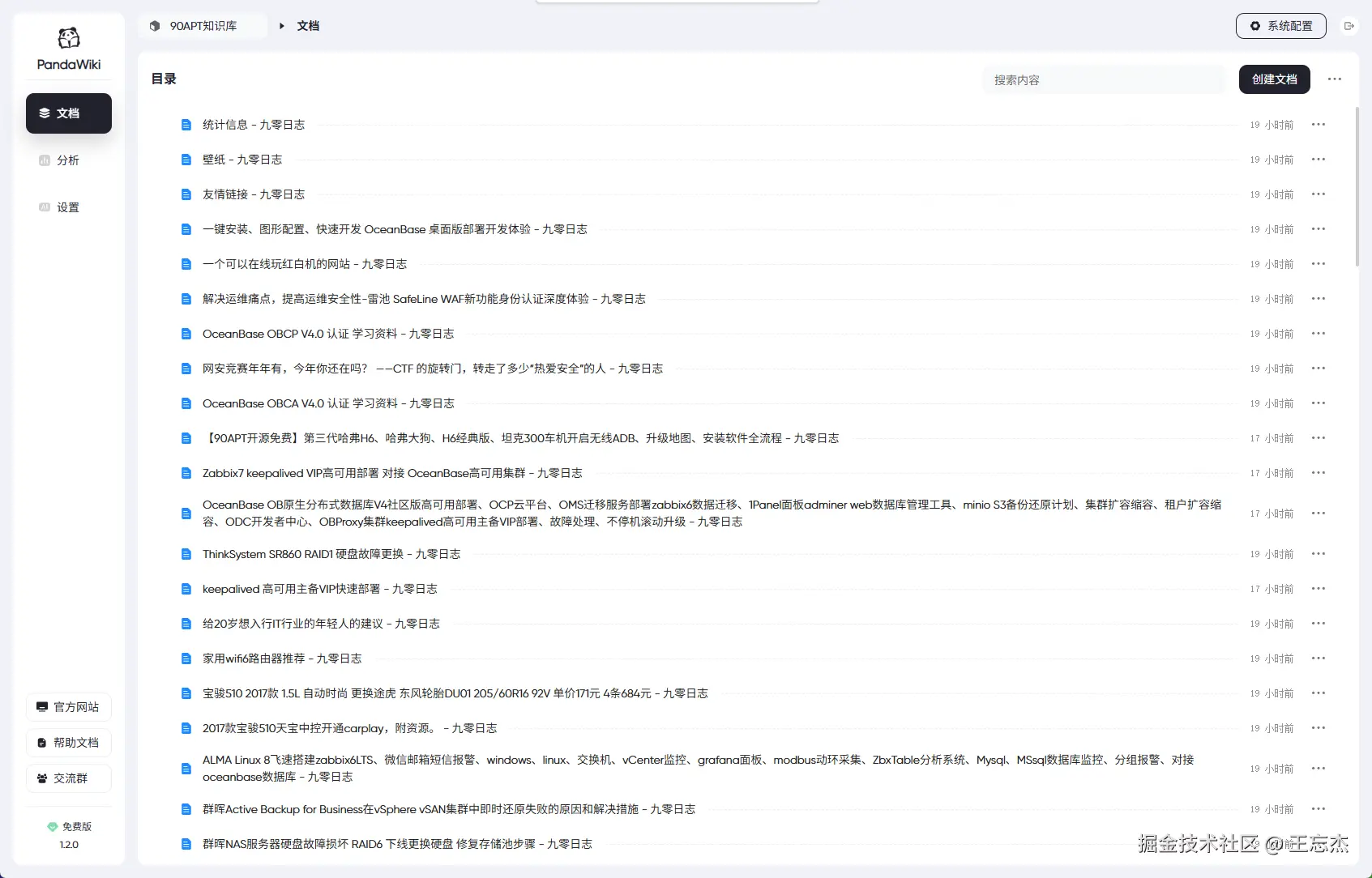Open more actions for 壁纸 row
This screenshot has height=878, width=1372.
click(1319, 160)
